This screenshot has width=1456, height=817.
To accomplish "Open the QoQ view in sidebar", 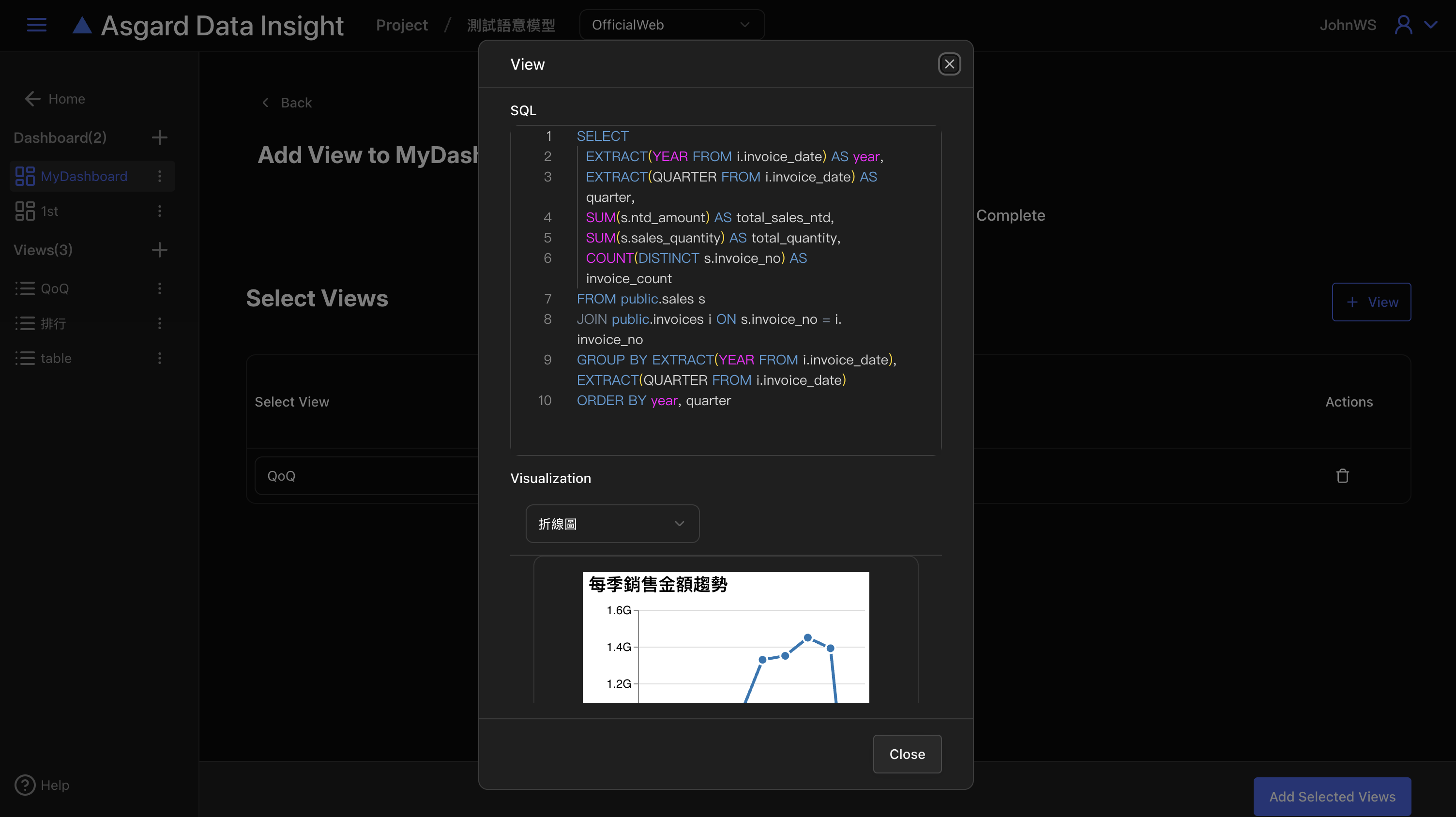I will click(55, 289).
